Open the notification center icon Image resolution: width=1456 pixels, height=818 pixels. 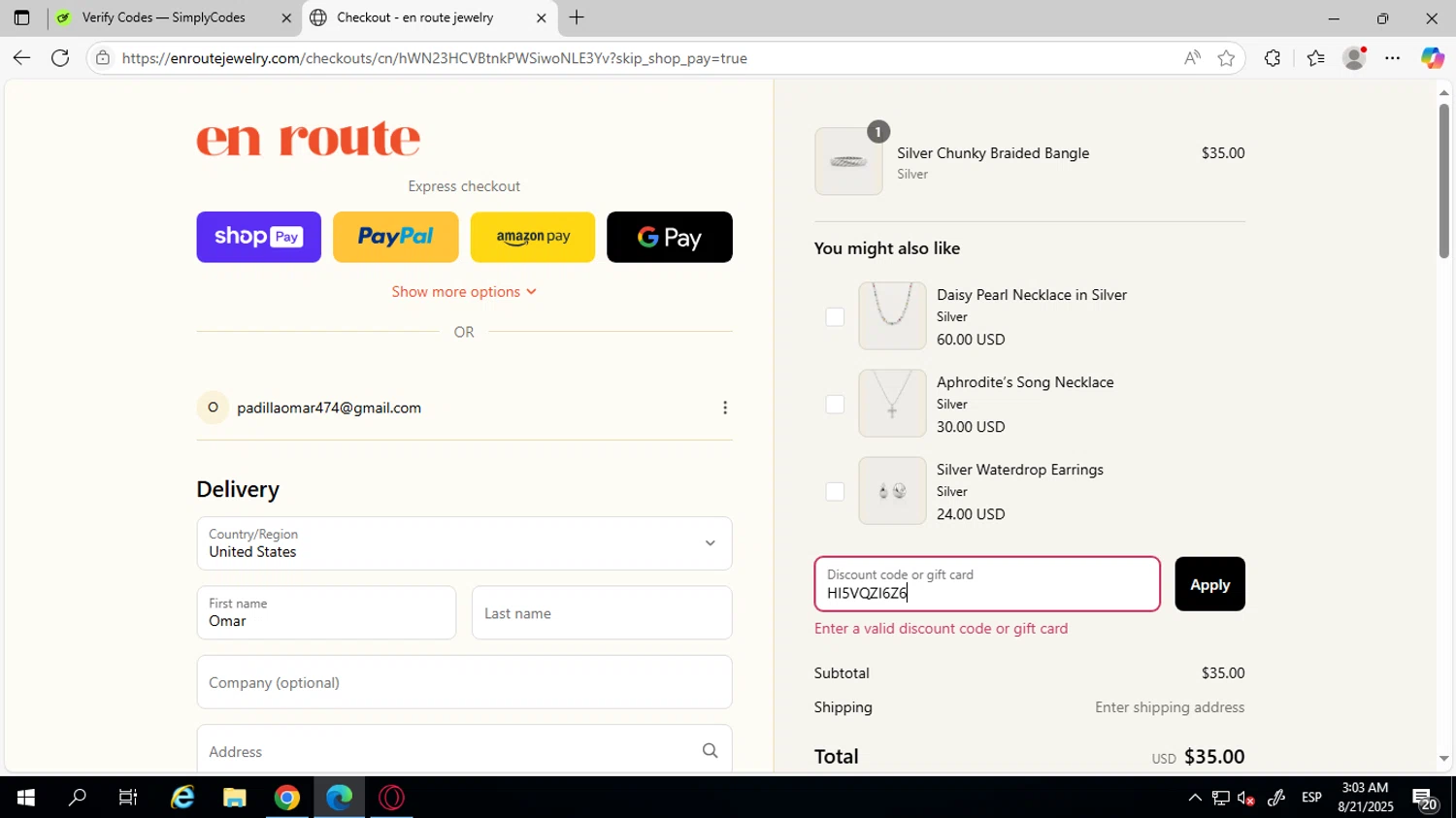[1424, 798]
